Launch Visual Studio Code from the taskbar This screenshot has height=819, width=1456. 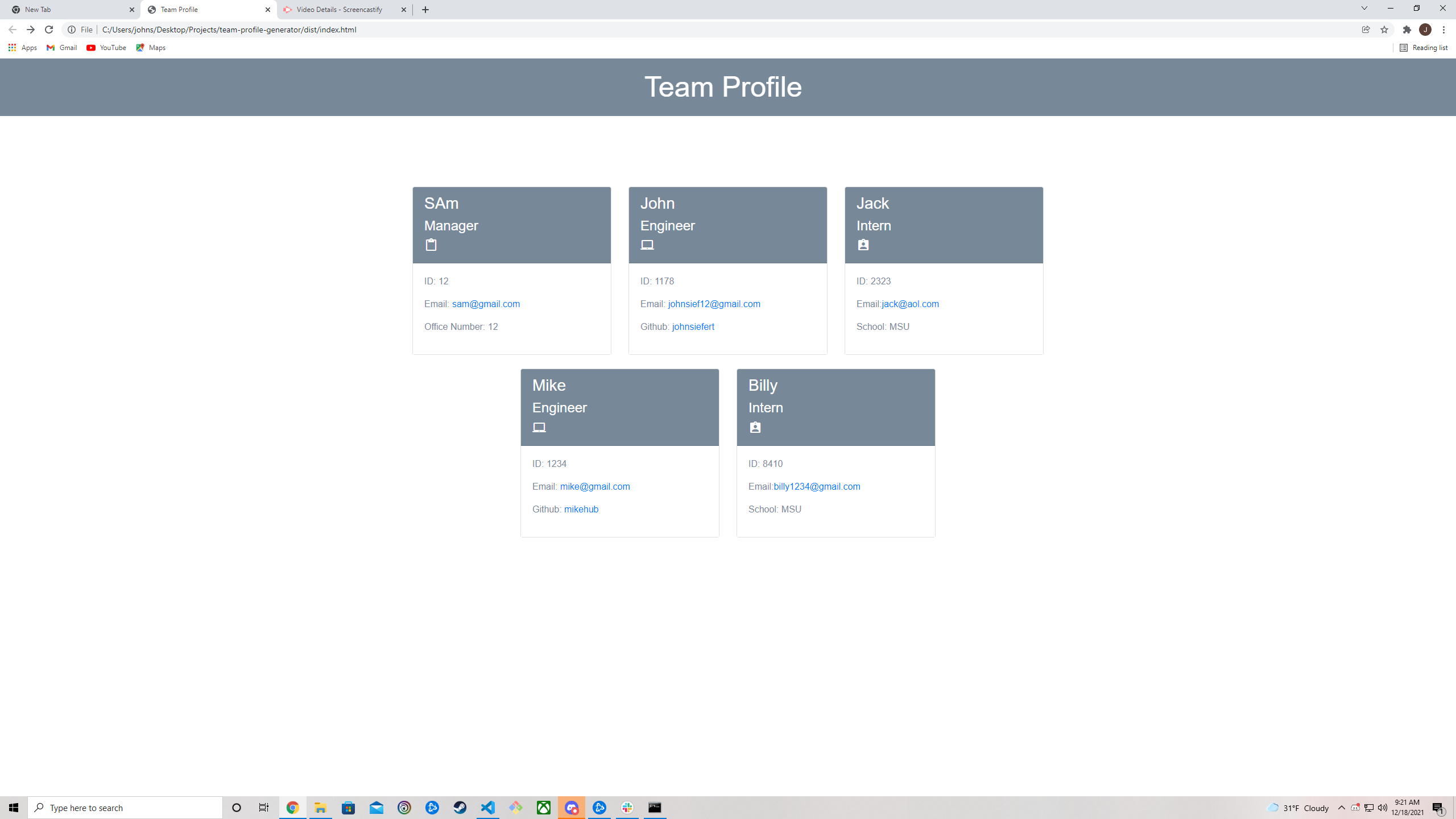(488, 807)
